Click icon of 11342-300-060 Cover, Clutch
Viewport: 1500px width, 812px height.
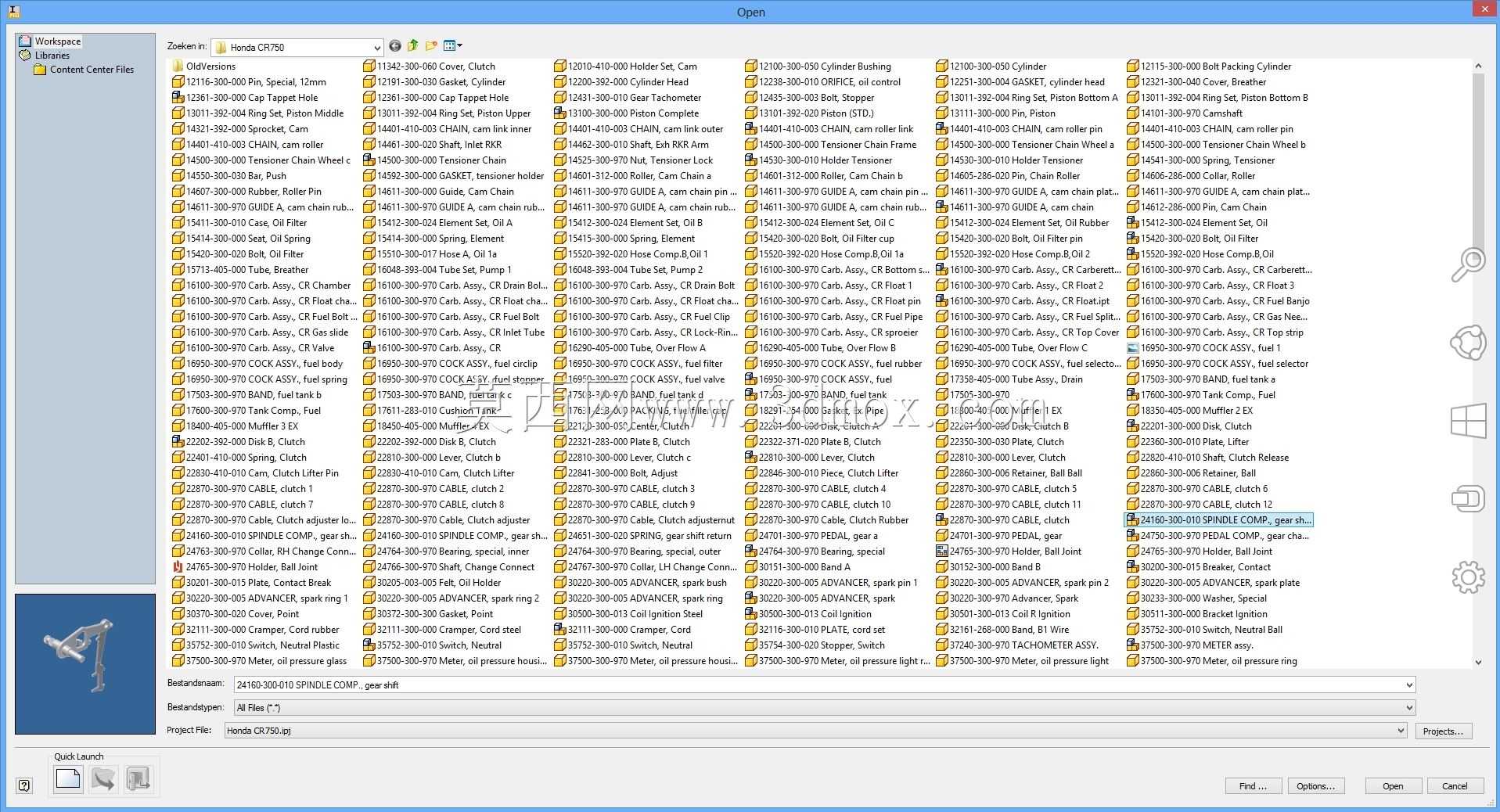[x=369, y=66]
